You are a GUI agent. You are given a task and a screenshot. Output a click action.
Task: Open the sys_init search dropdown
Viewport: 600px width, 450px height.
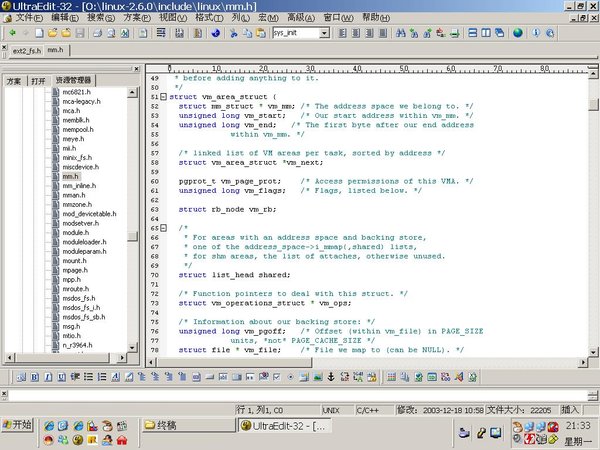[x=323, y=32]
